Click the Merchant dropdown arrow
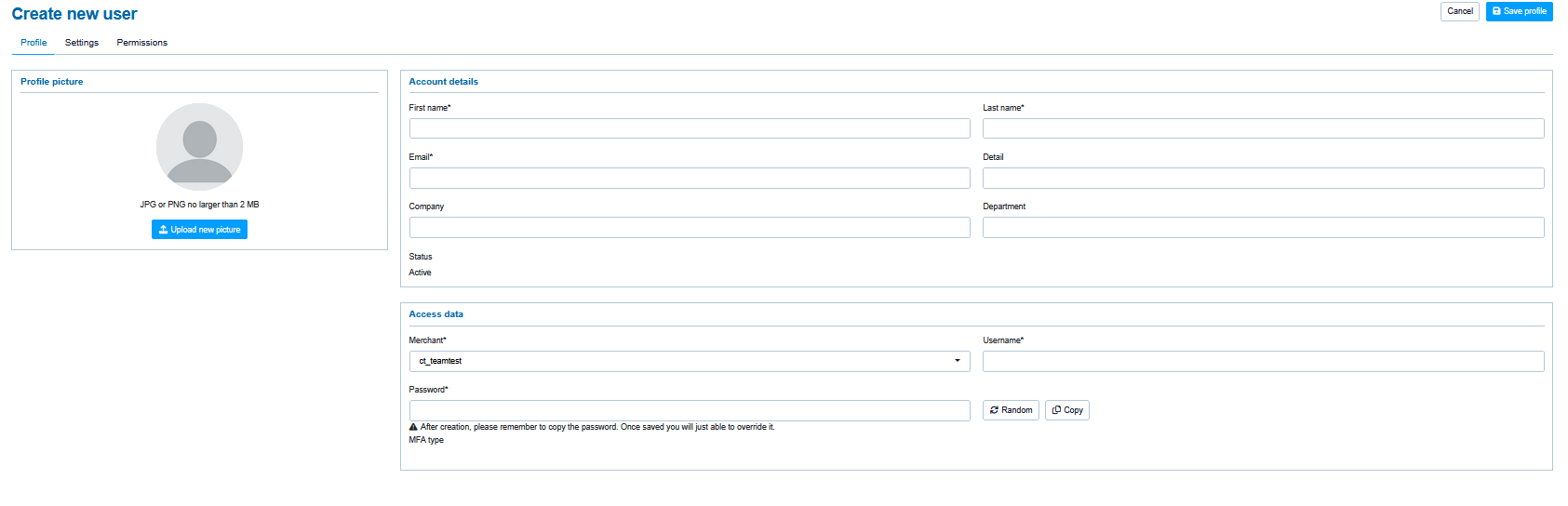The image size is (1568, 506). tap(957, 361)
